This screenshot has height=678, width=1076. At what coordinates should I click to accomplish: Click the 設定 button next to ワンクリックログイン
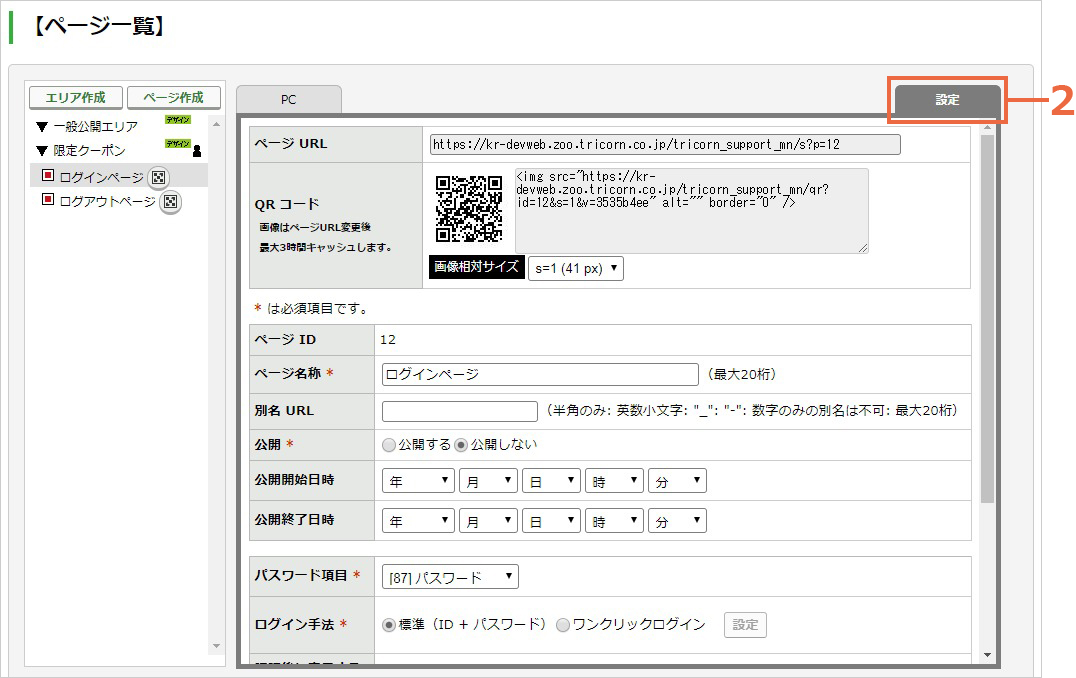click(745, 625)
